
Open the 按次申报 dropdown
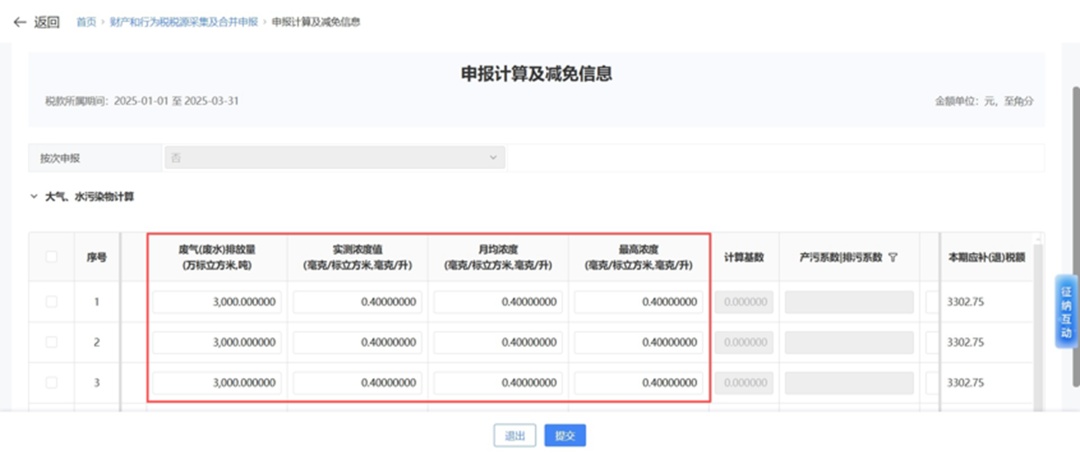335,158
